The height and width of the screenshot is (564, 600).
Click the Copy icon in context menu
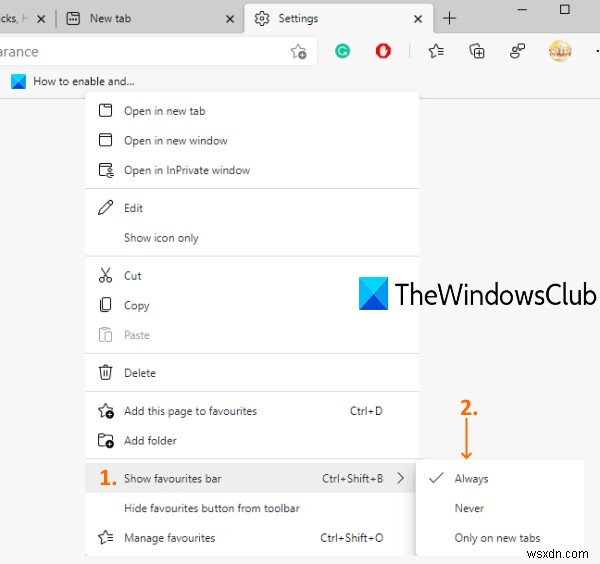tap(105, 305)
